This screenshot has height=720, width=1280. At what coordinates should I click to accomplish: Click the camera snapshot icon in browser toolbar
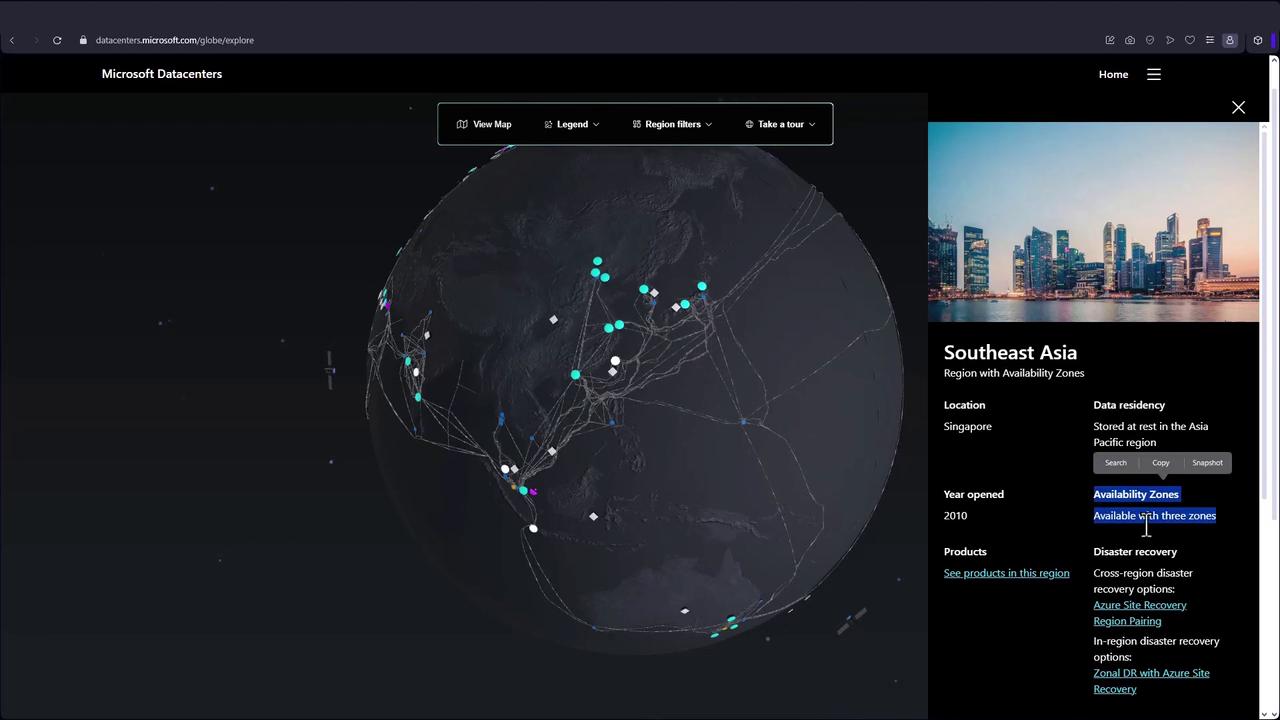(x=1130, y=40)
